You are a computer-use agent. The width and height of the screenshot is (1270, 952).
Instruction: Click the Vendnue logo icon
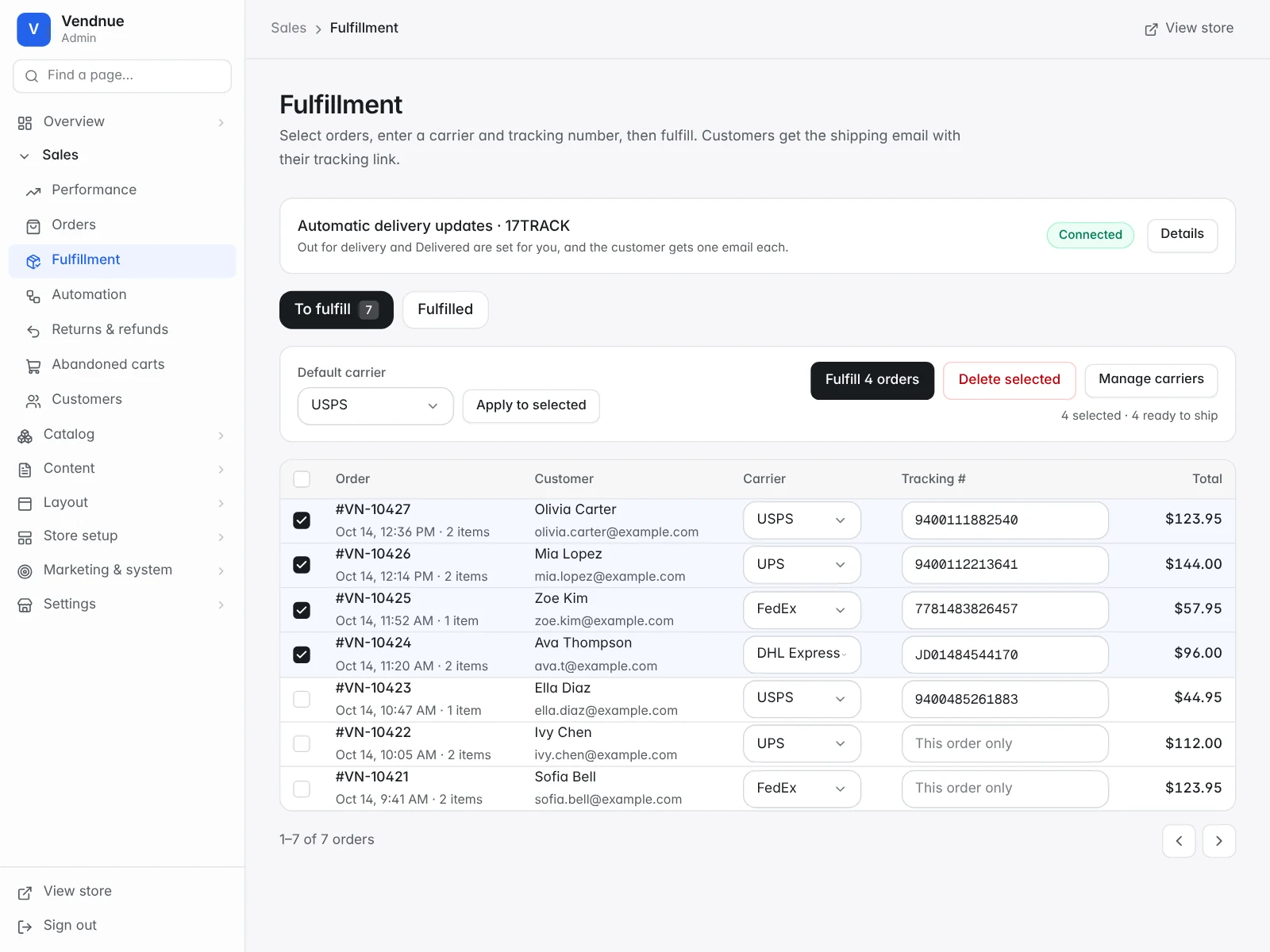[33, 29]
